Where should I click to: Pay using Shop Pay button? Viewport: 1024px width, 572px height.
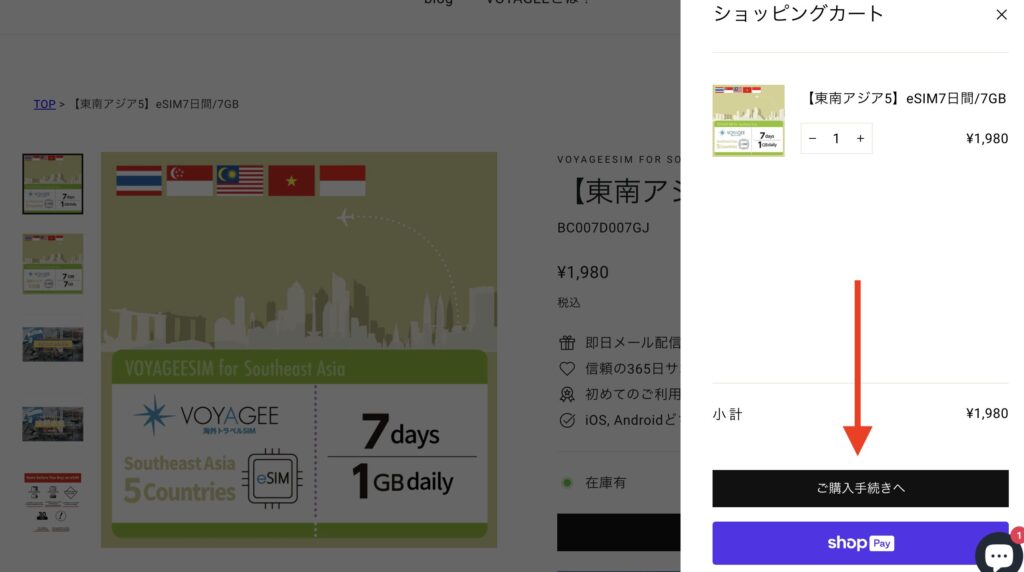pos(860,543)
